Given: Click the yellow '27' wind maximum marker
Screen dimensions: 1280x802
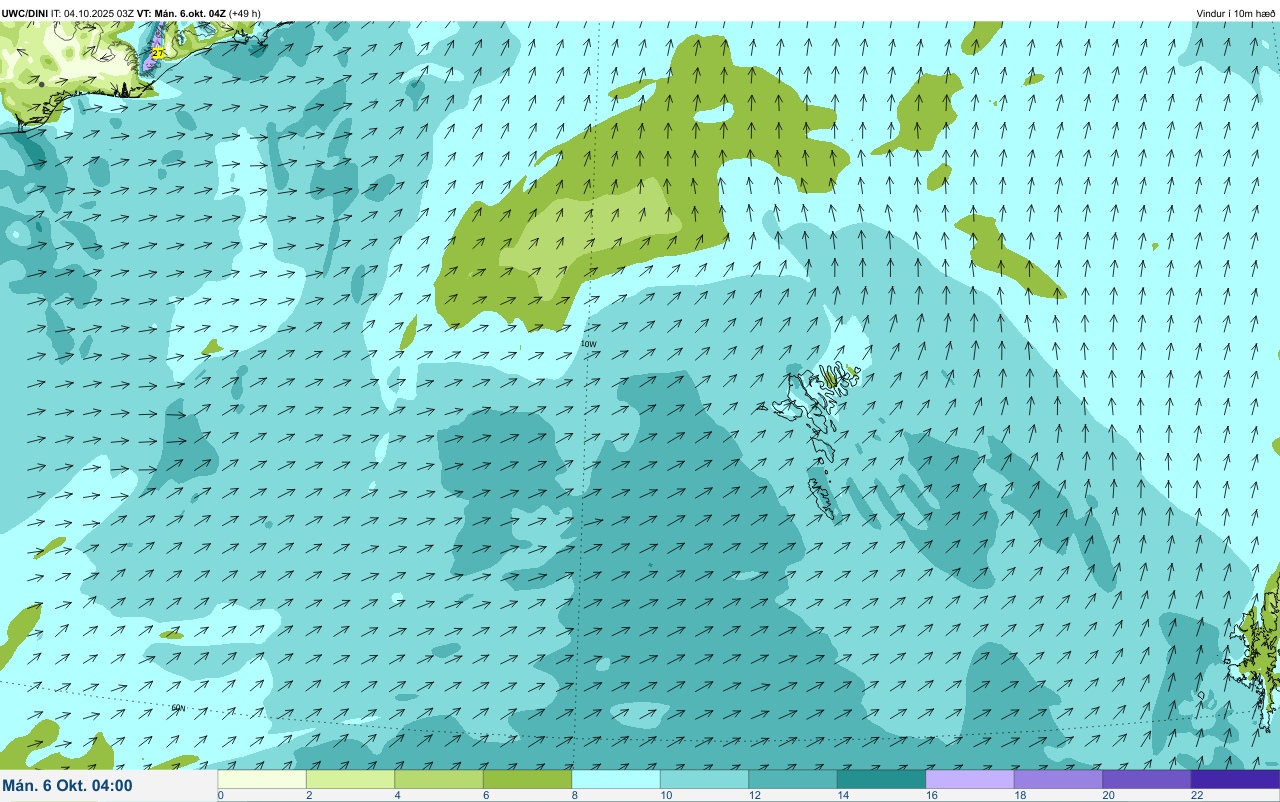Looking at the screenshot, I should [x=158, y=52].
